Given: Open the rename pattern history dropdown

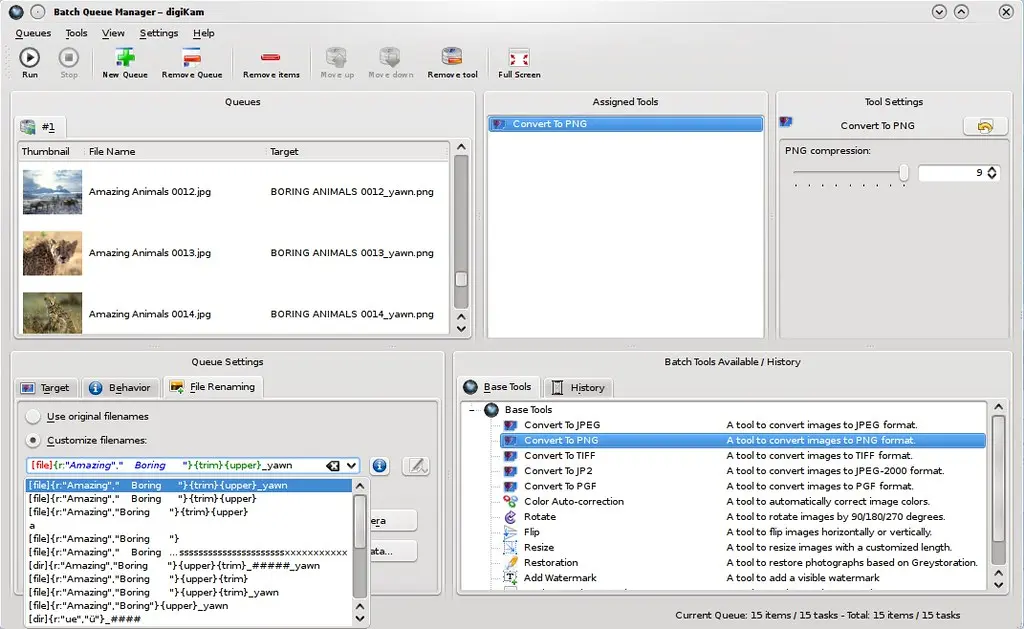Looking at the screenshot, I should pyautogui.click(x=352, y=466).
